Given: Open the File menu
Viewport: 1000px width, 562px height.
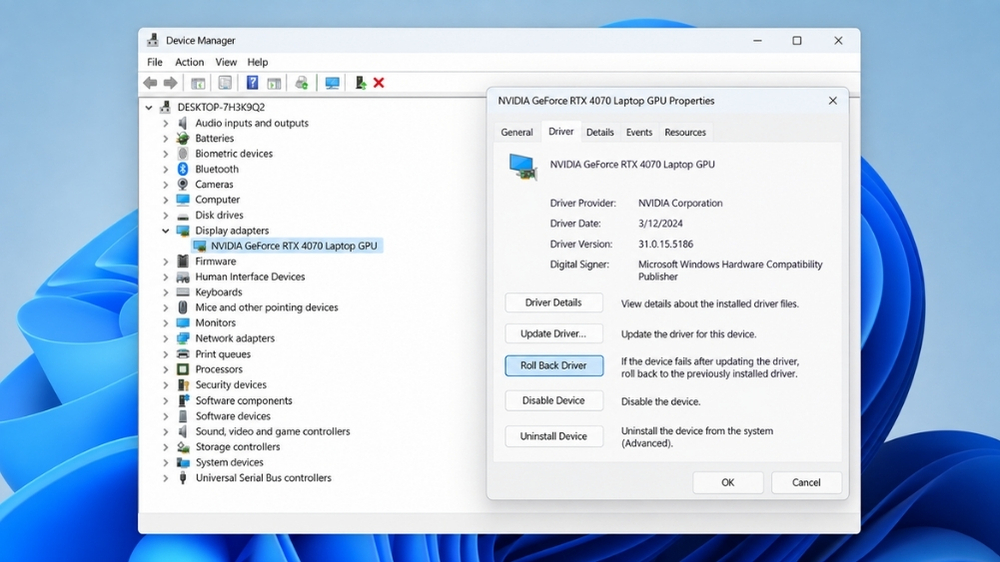Looking at the screenshot, I should pos(154,62).
